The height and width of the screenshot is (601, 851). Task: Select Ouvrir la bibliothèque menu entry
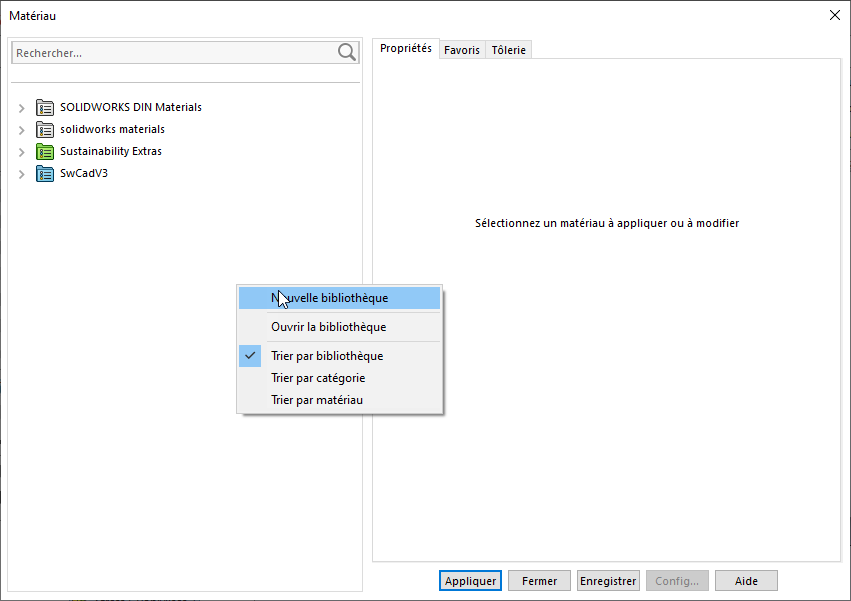pos(328,327)
